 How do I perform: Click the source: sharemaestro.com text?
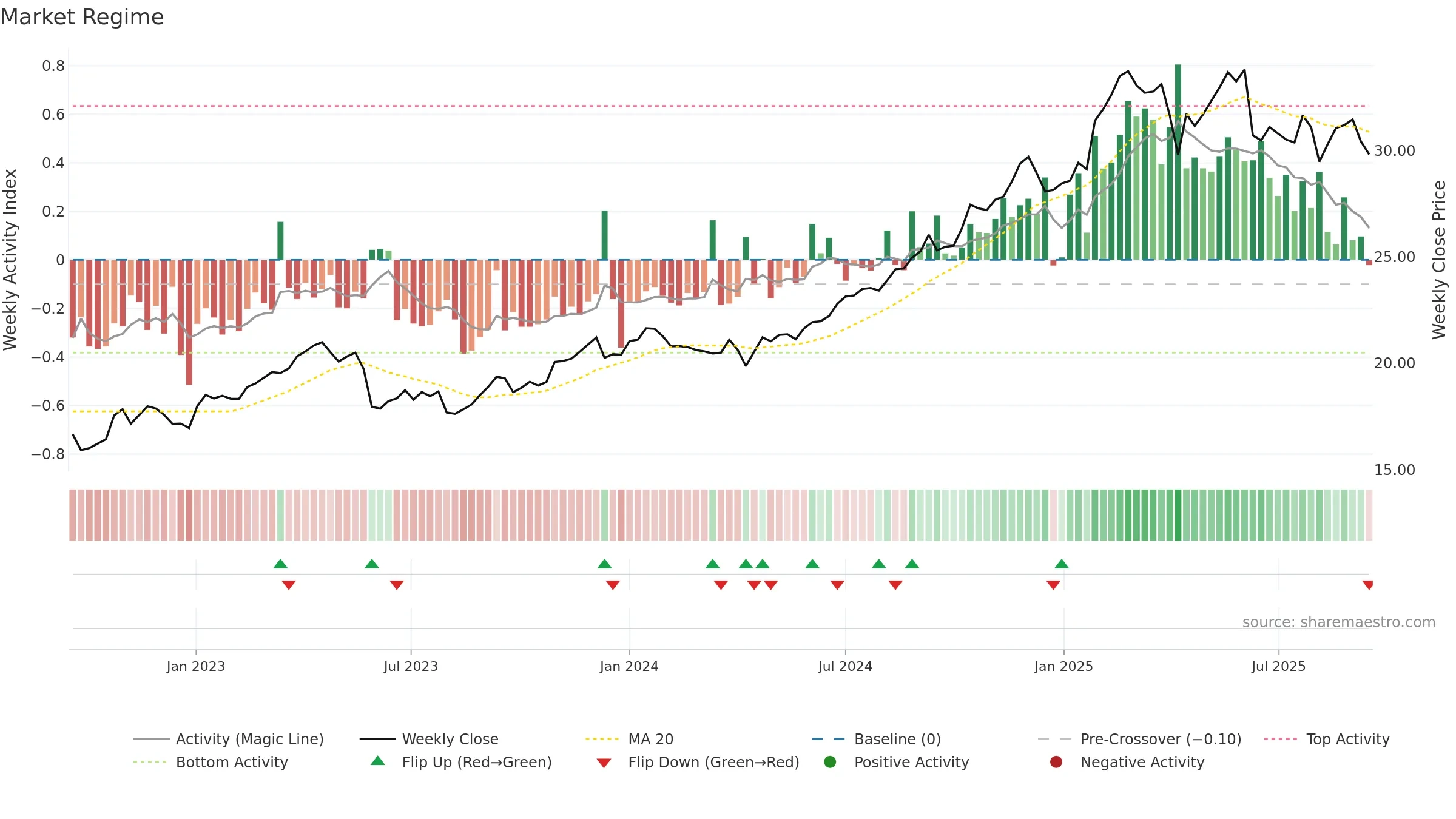[1339, 622]
